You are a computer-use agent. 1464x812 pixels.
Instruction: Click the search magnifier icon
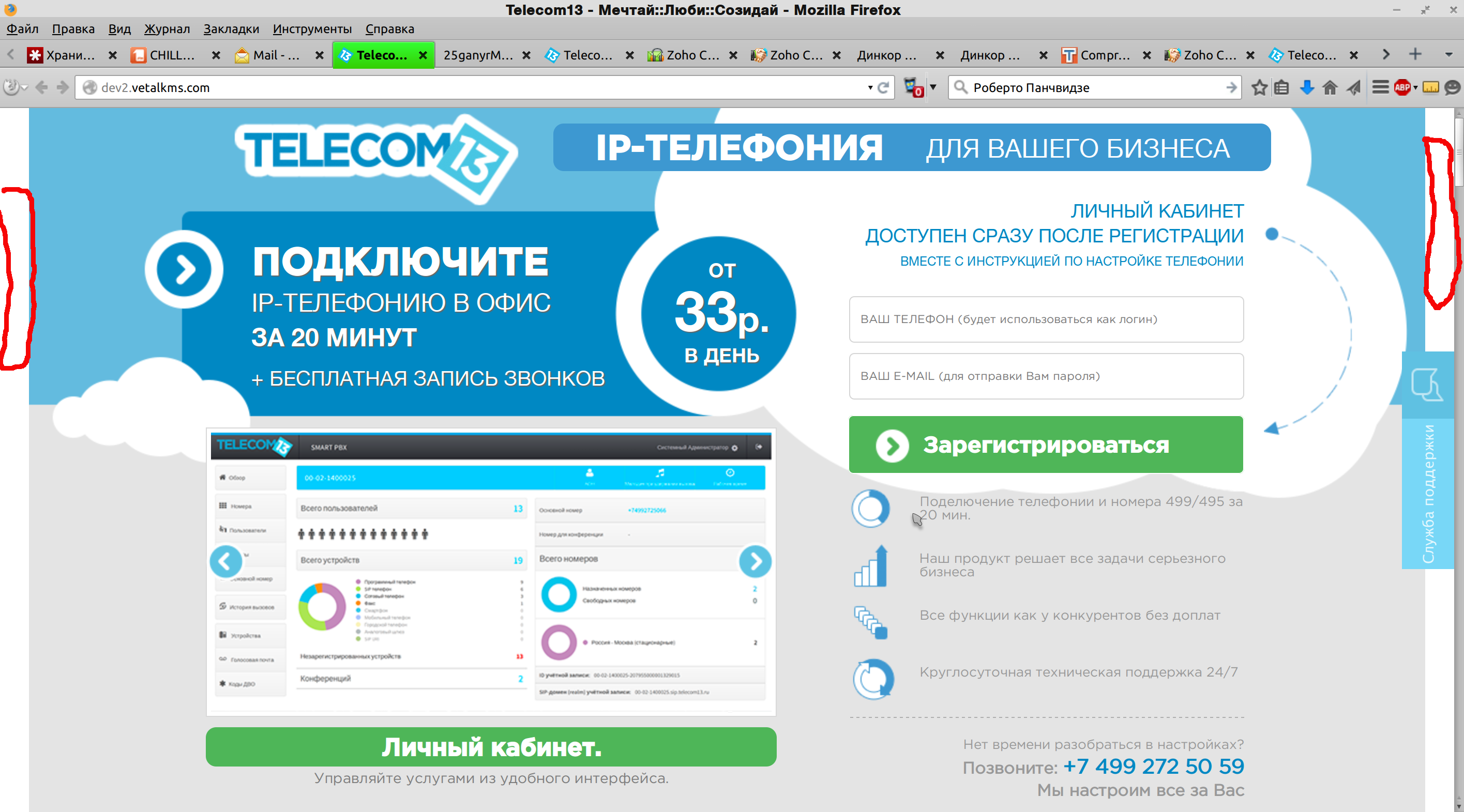pyautogui.click(x=960, y=87)
